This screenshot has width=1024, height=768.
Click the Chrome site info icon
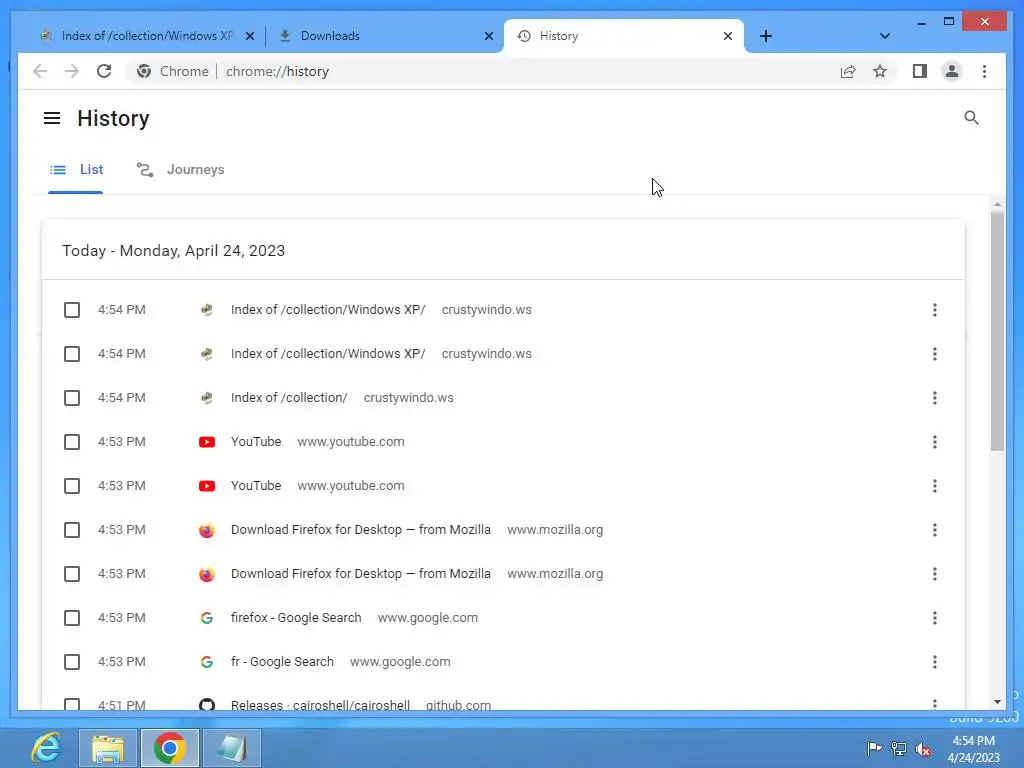coord(144,71)
